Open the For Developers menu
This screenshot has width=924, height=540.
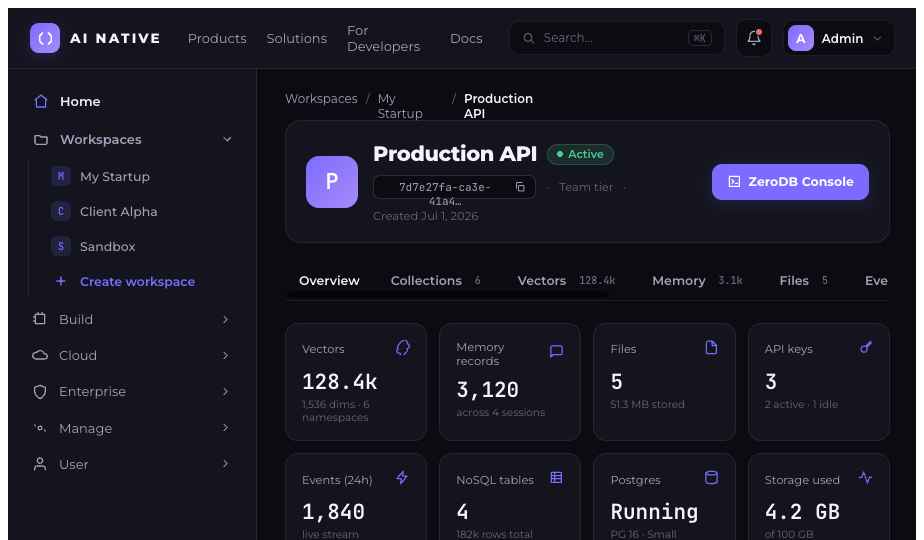(383, 38)
